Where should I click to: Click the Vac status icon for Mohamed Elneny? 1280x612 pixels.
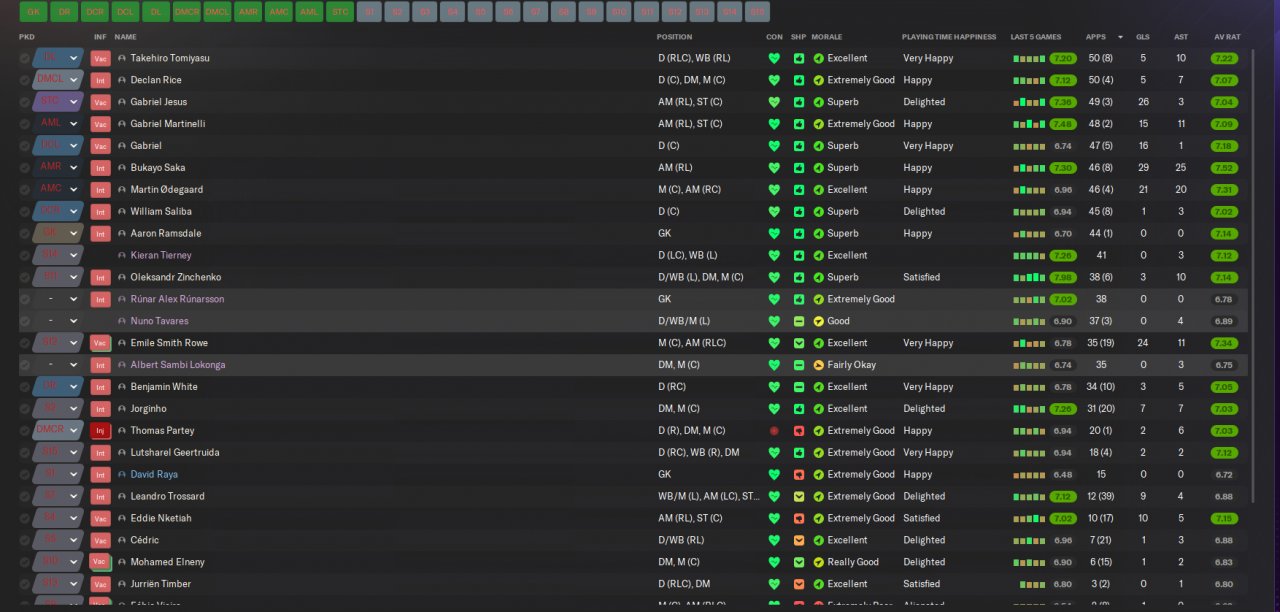click(x=100, y=562)
